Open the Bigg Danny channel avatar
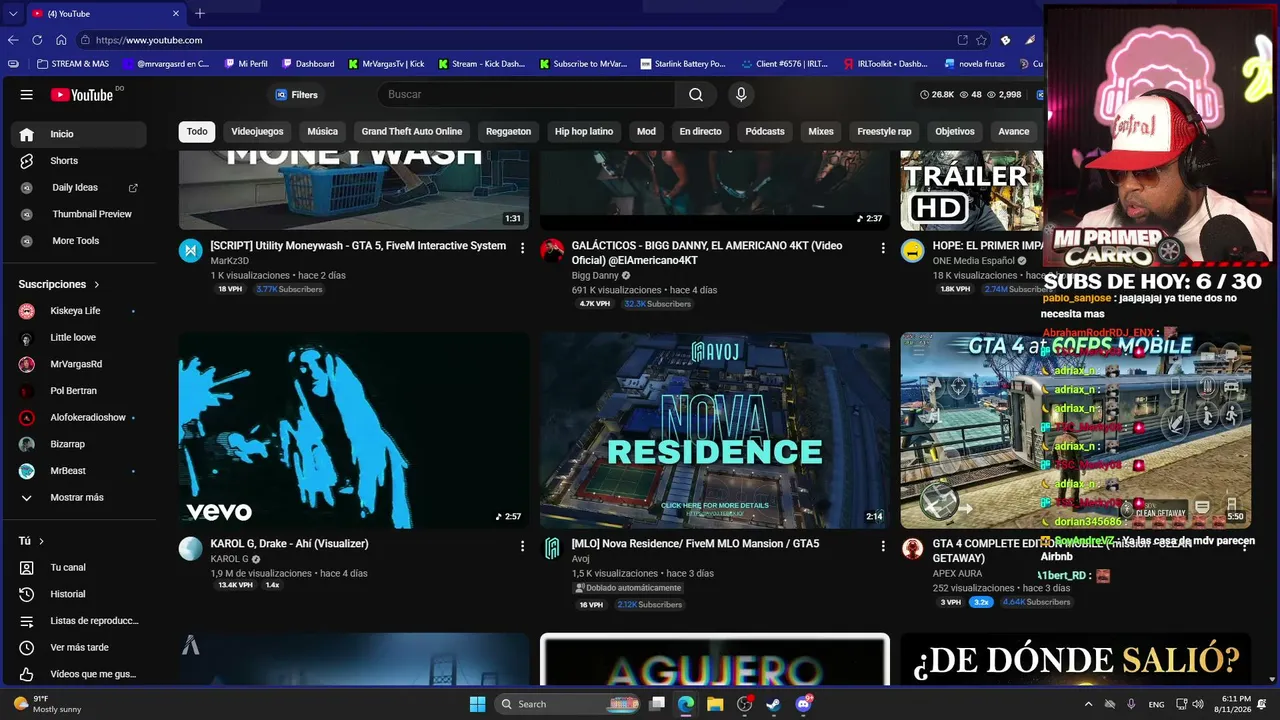Viewport: 1280px width, 720px height. click(x=552, y=250)
